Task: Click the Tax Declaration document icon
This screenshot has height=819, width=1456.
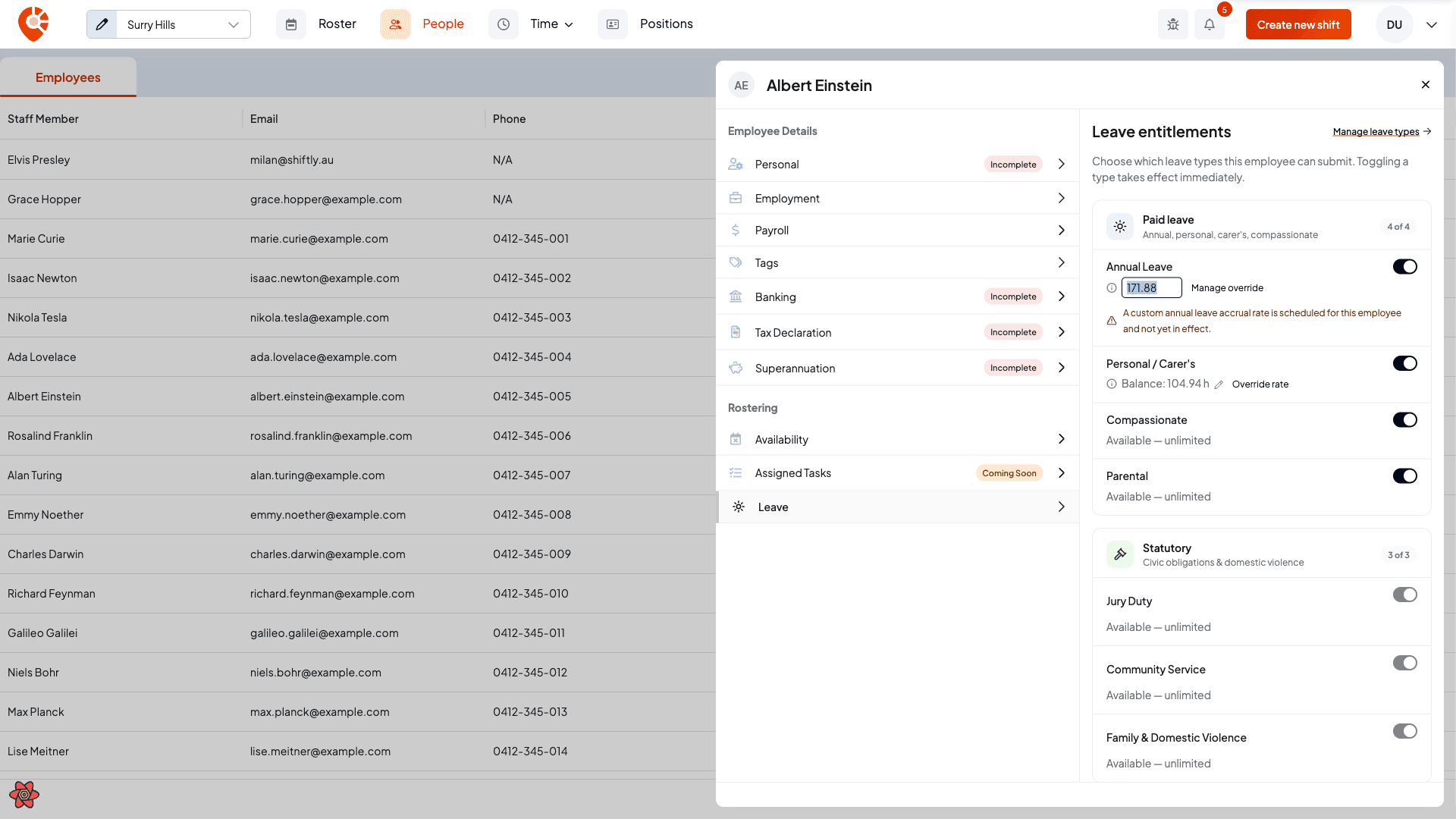Action: coord(736,332)
